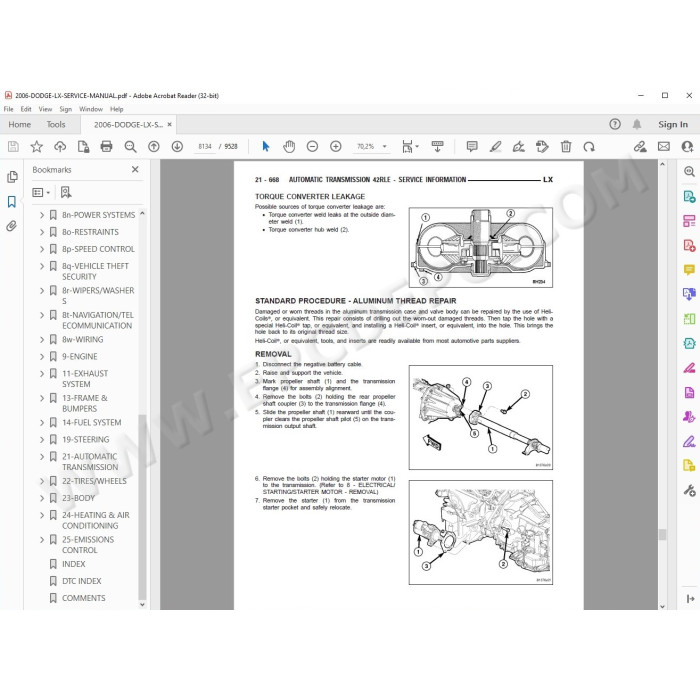700x700 pixels.
Task: Open the Help menu
Action: tap(117, 109)
